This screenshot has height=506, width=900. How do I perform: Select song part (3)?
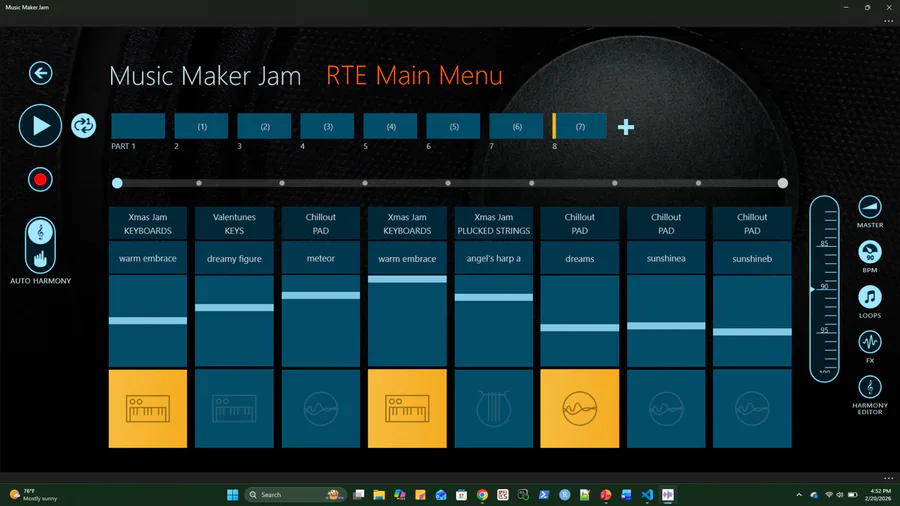(x=327, y=126)
